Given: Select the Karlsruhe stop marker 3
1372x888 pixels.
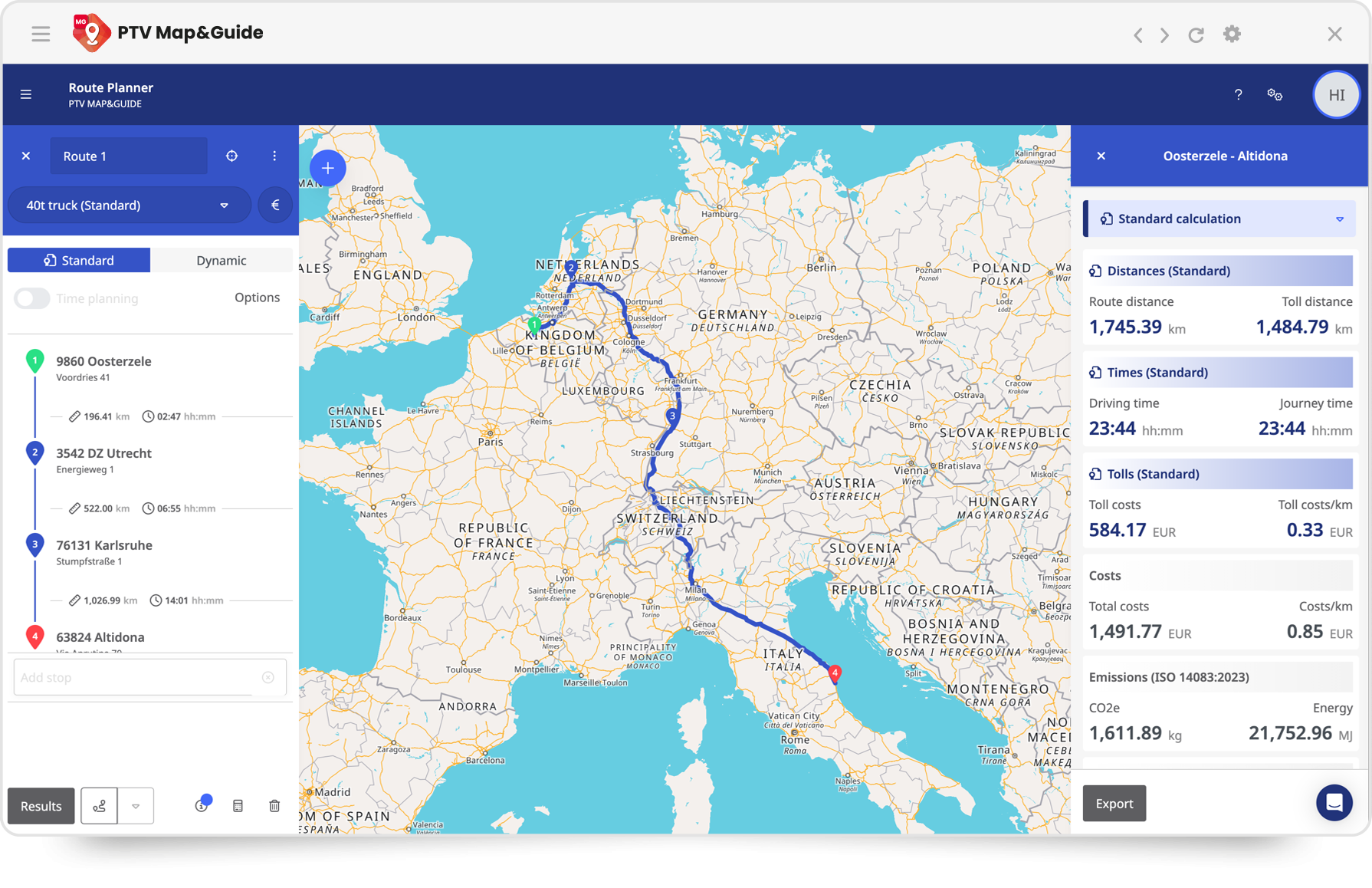Looking at the screenshot, I should 34,544.
